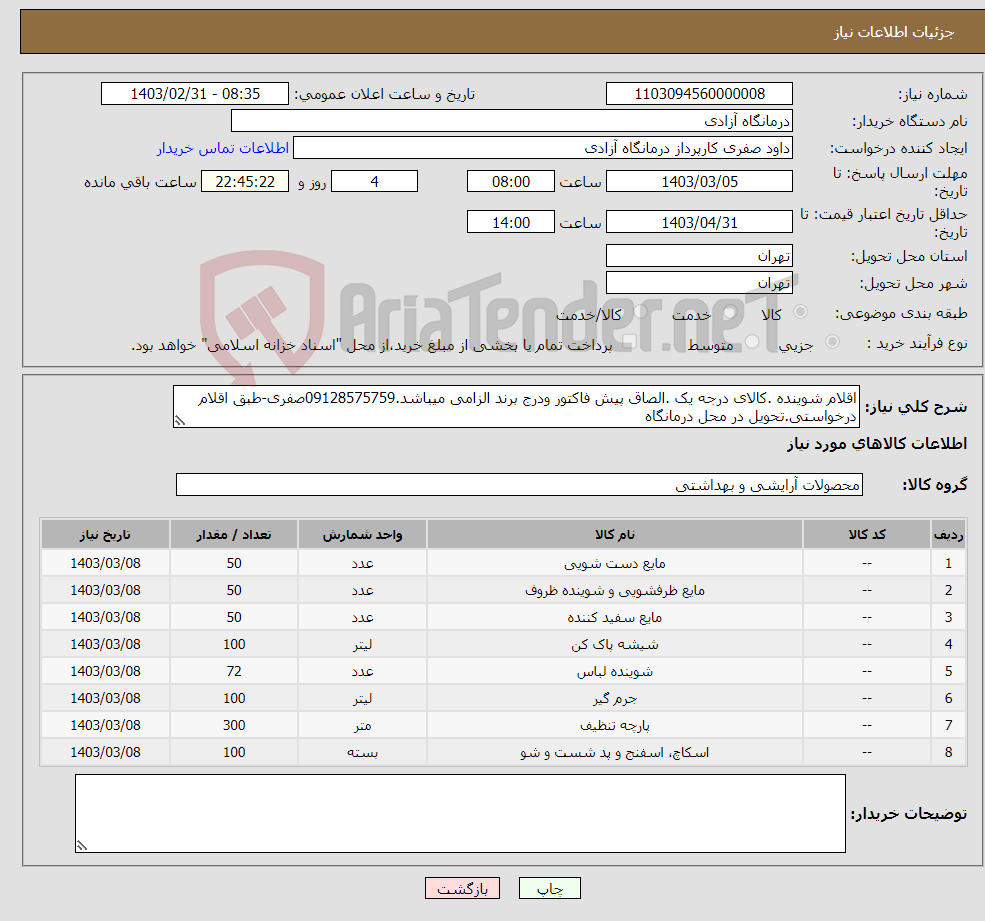Viewport: 985px width, 921px height.
Task: Click the شیشه پاک کن item name
Action: (614, 645)
